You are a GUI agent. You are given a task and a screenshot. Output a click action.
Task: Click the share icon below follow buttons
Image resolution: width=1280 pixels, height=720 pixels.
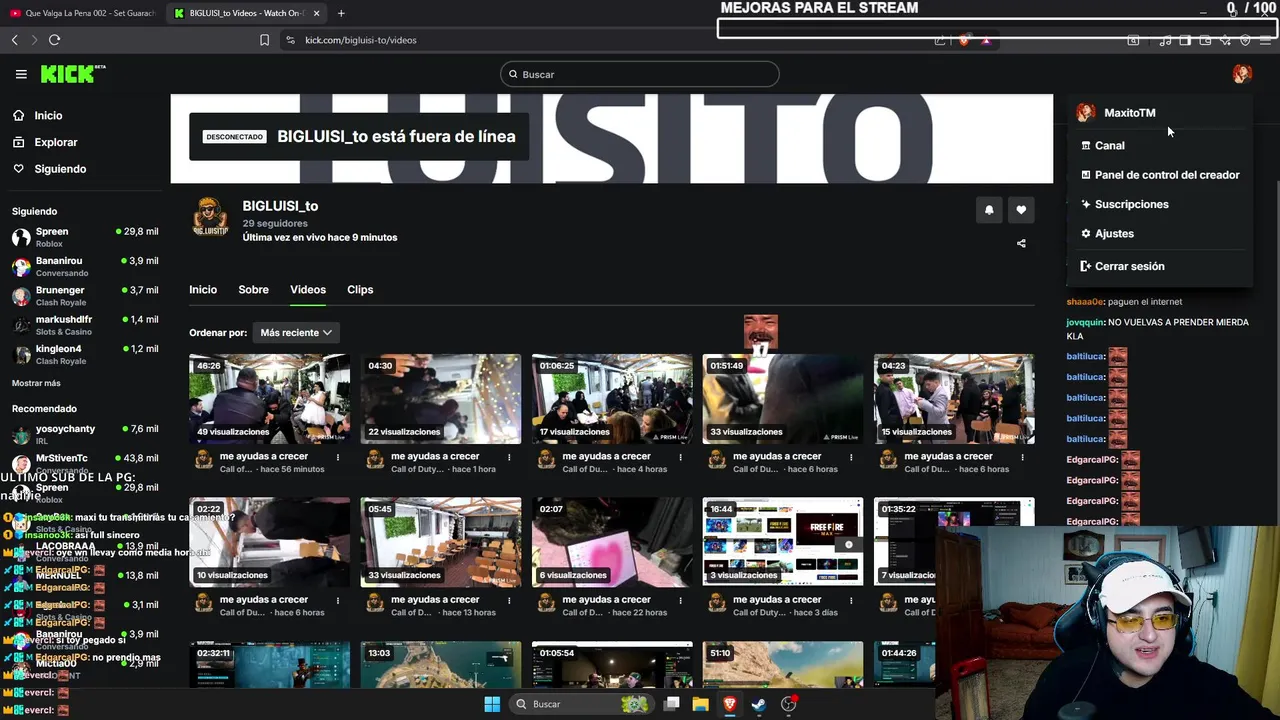click(1021, 243)
